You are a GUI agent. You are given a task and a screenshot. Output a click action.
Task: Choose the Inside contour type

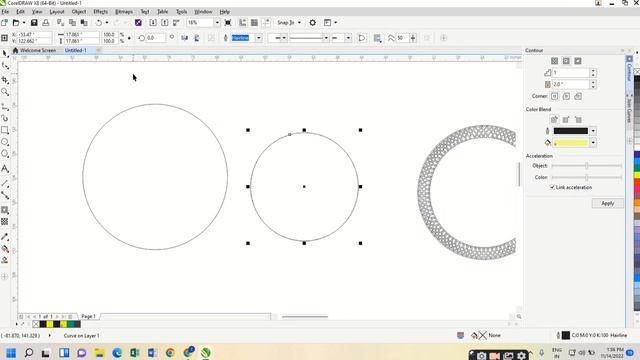pos(566,61)
